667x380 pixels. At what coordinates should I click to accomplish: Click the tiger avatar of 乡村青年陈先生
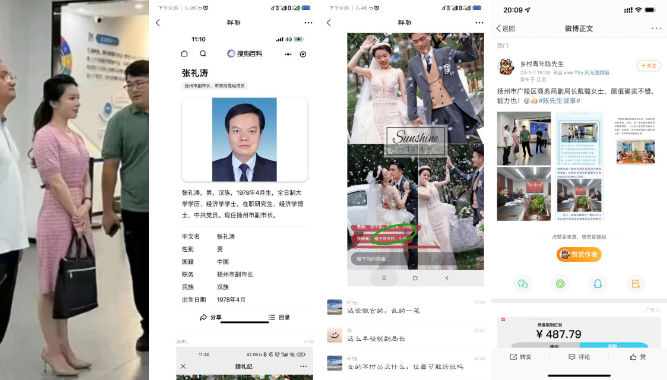click(506, 67)
